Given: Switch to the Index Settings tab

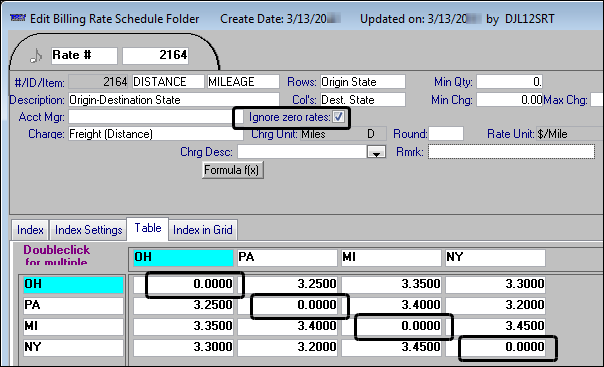Looking at the screenshot, I should tap(88, 230).
